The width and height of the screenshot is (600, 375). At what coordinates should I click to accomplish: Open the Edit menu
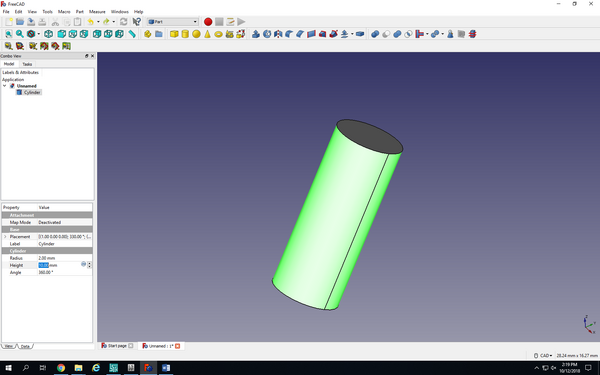point(18,12)
